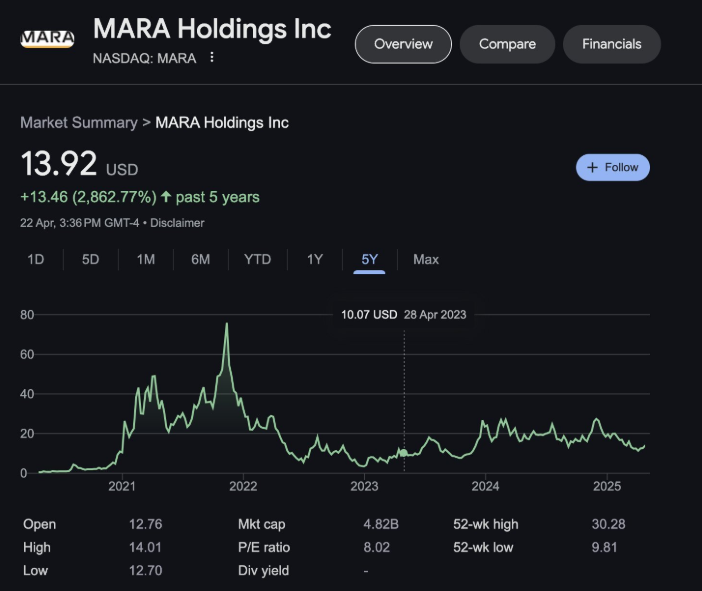Open the Disclaimer link
The image size is (702, 591).
click(x=177, y=223)
